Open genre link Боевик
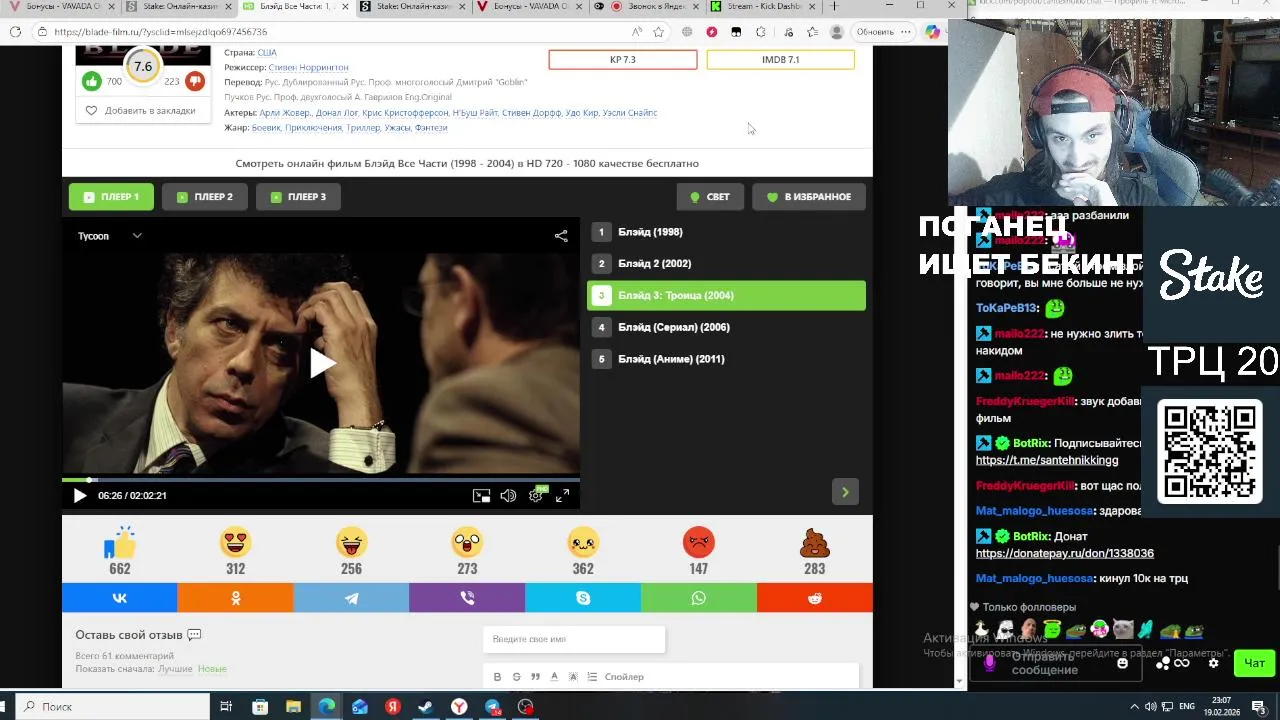The width and height of the screenshot is (1280, 720). [266, 128]
